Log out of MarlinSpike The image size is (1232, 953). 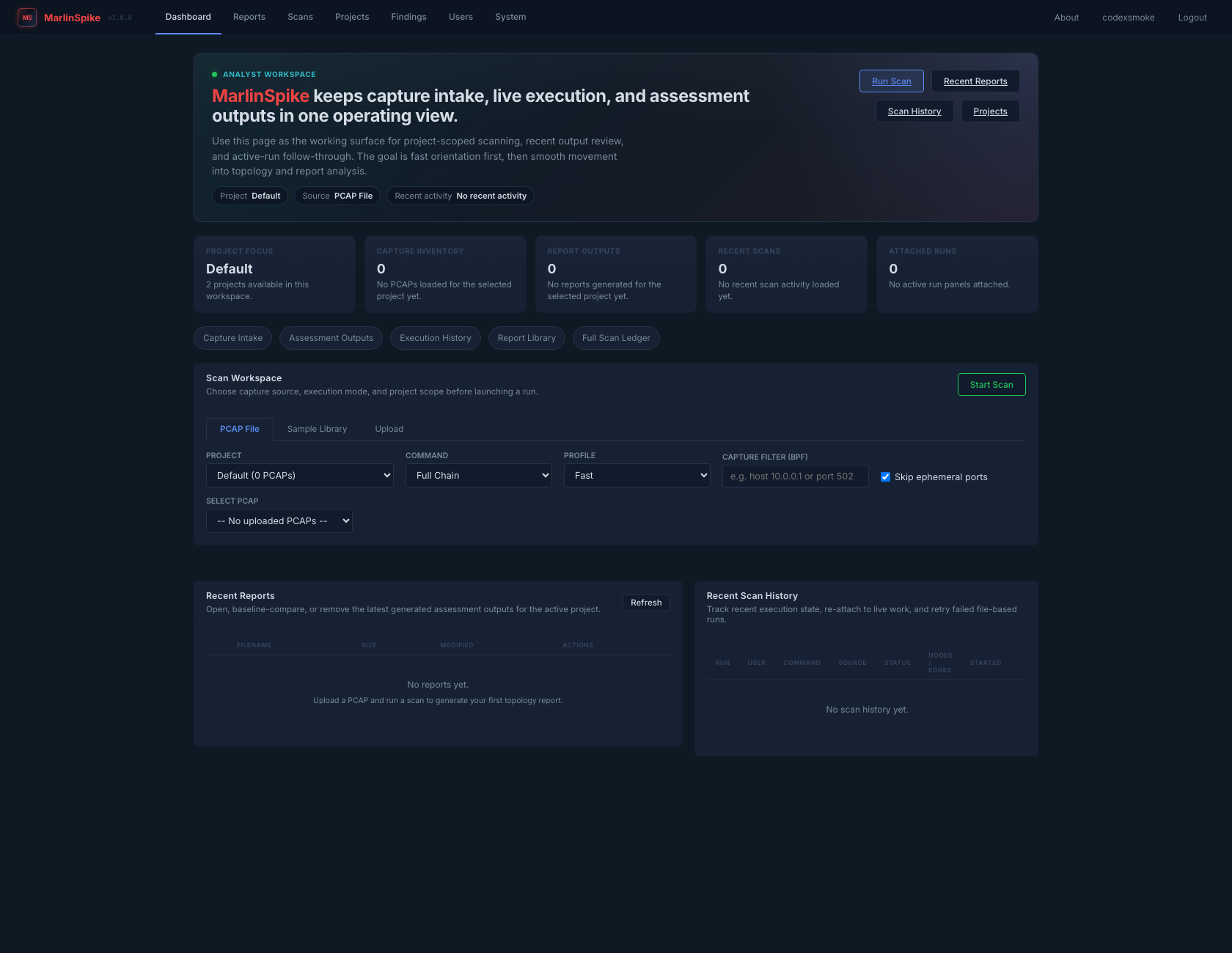(1192, 17)
